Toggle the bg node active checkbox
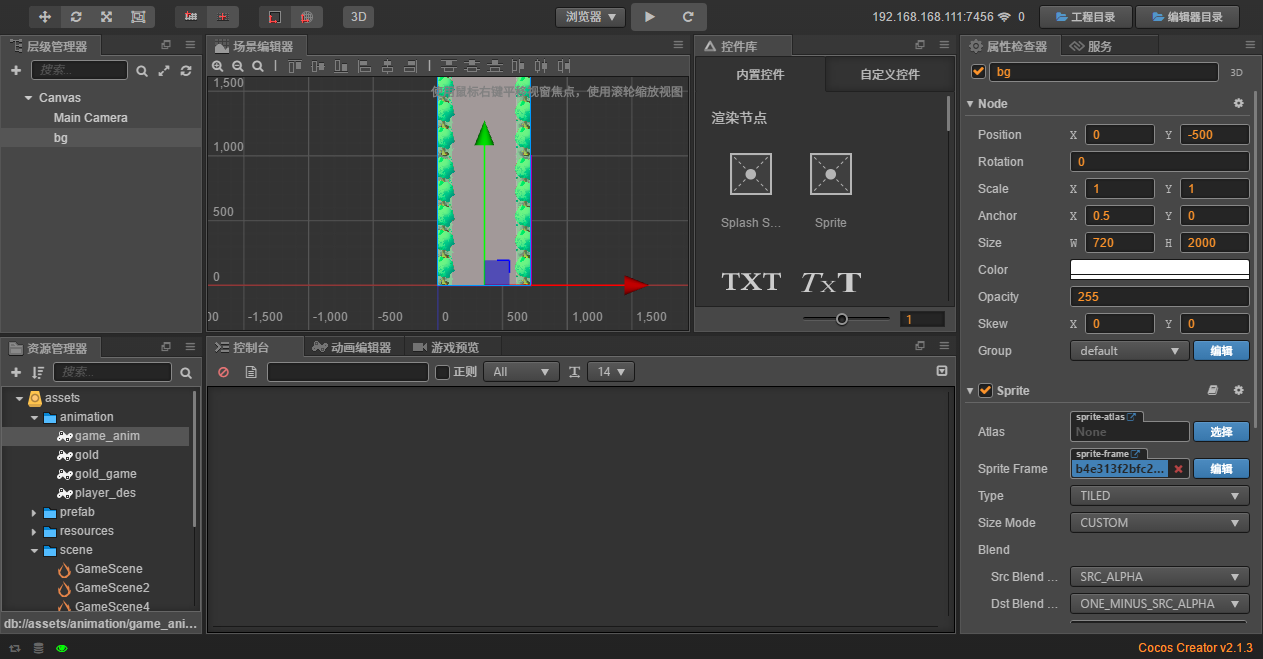 (x=978, y=72)
